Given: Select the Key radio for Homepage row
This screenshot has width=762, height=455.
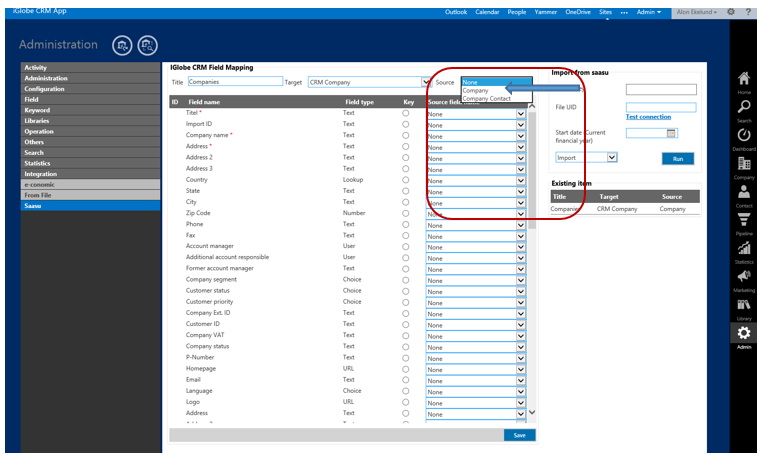Looking at the screenshot, I should click(405, 369).
